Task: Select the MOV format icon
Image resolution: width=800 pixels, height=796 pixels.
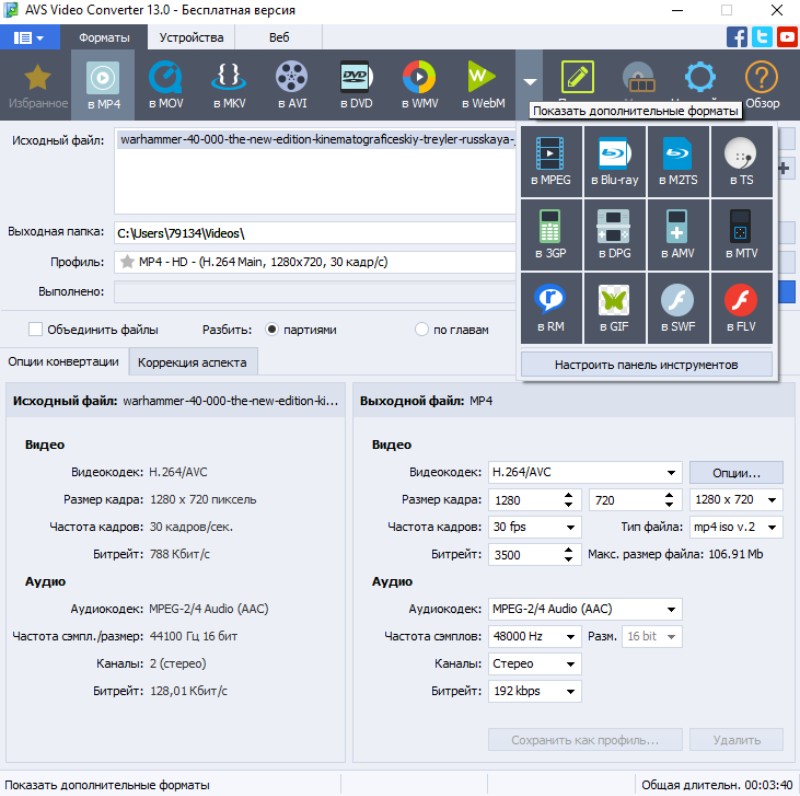Action: (x=166, y=86)
